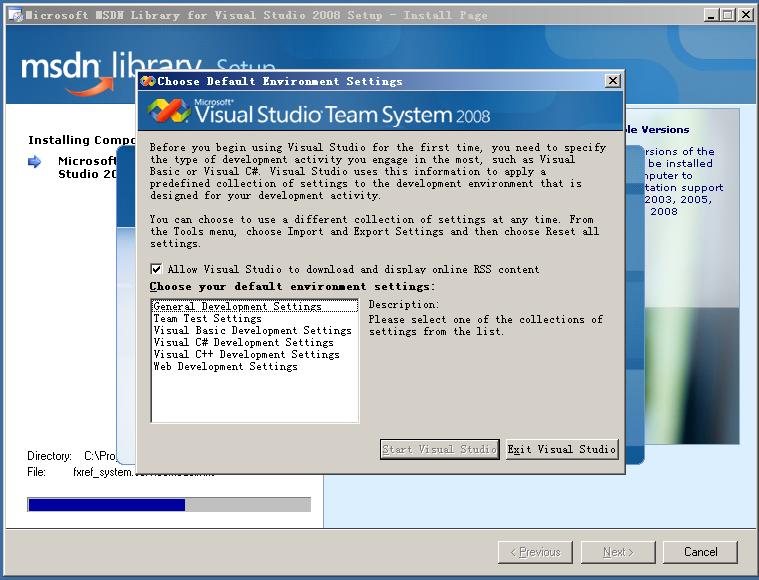Toggle Allow Visual Studio RSS content checkbox
759x580 pixels.
coord(156,269)
